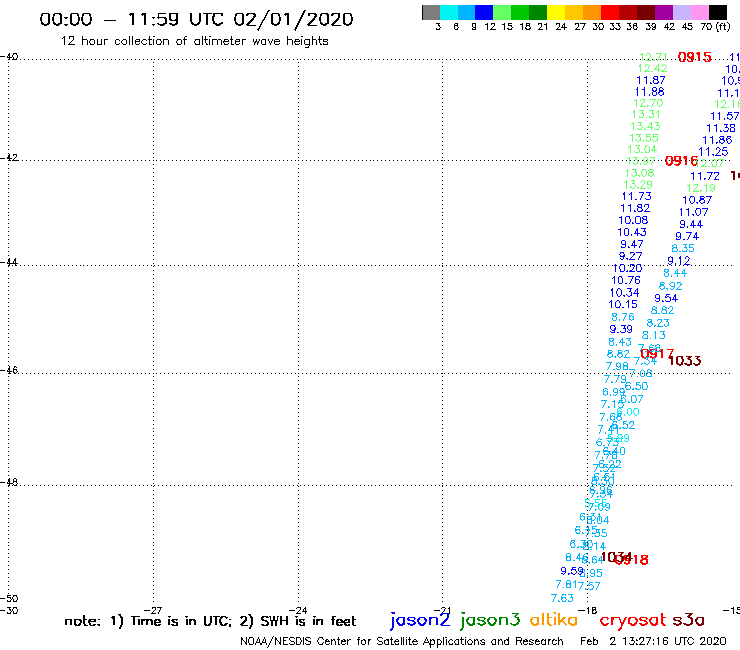Click the wave height value 13.55

pyautogui.click(x=644, y=138)
